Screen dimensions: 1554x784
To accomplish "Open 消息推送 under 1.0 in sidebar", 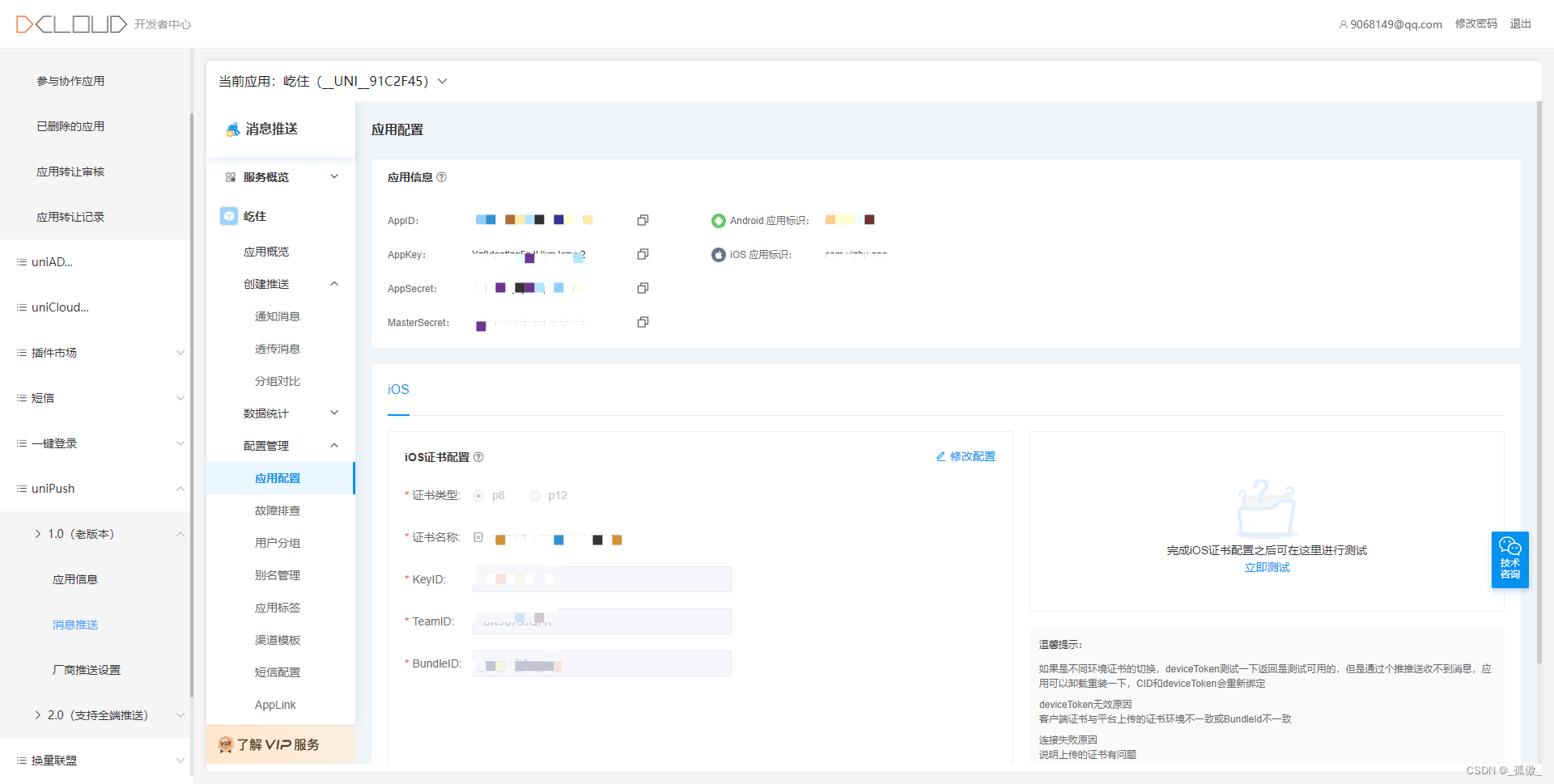I will (x=75, y=625).
